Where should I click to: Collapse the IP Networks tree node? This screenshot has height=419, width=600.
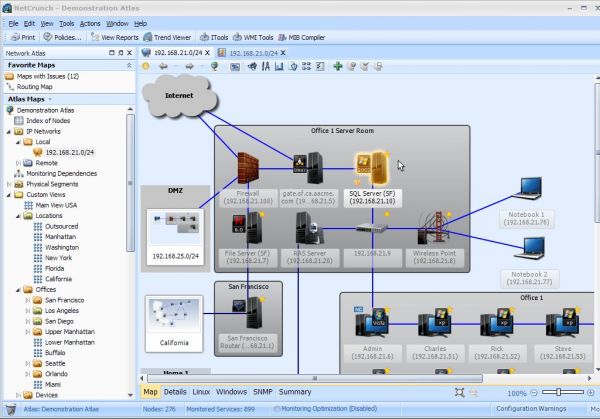[x=8, y=132]
